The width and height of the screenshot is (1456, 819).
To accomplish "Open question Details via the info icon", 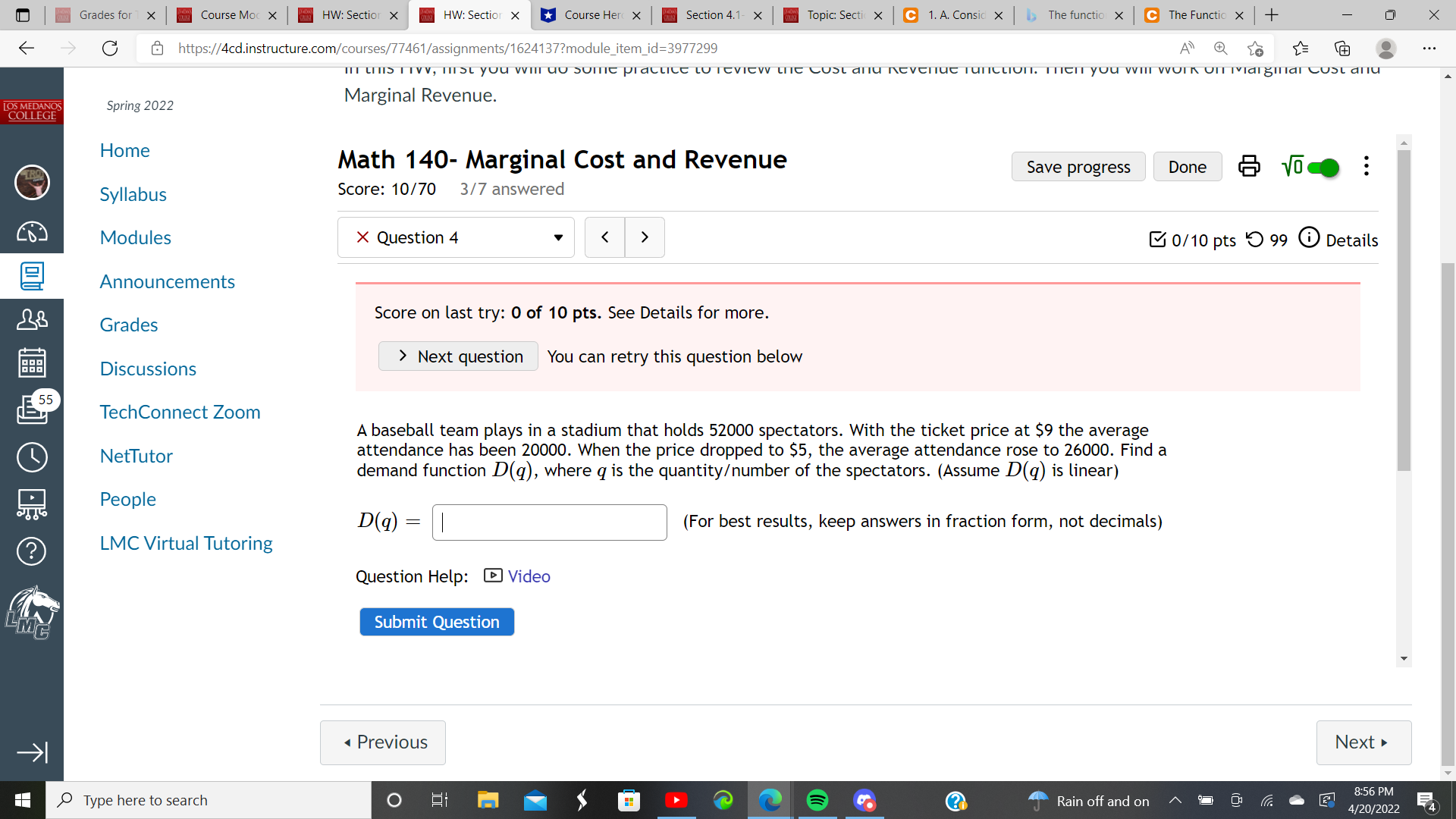I will (1311, 237).
